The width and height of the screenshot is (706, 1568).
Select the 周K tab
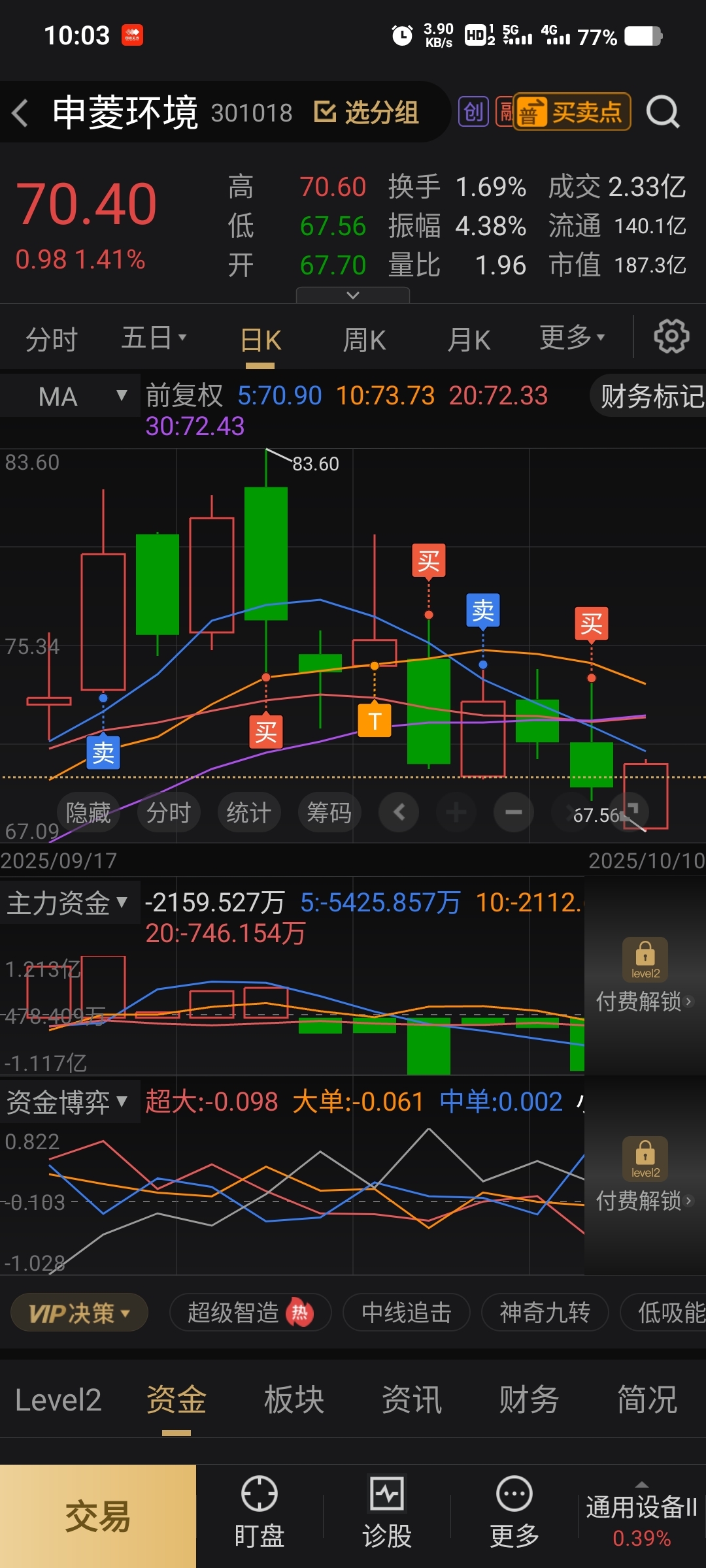click(365, 340)
